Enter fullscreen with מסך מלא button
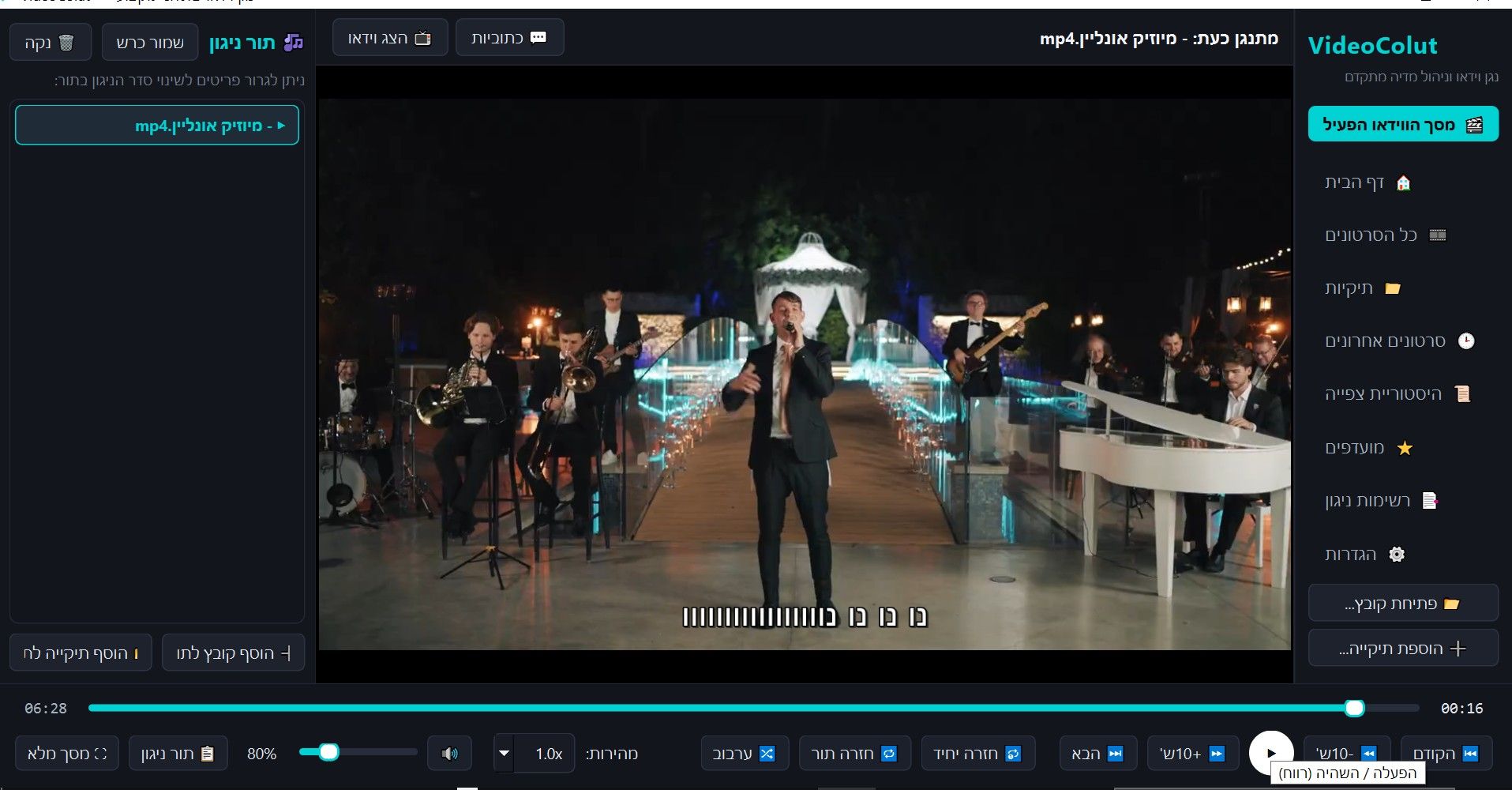 click(x=66, y=754)
